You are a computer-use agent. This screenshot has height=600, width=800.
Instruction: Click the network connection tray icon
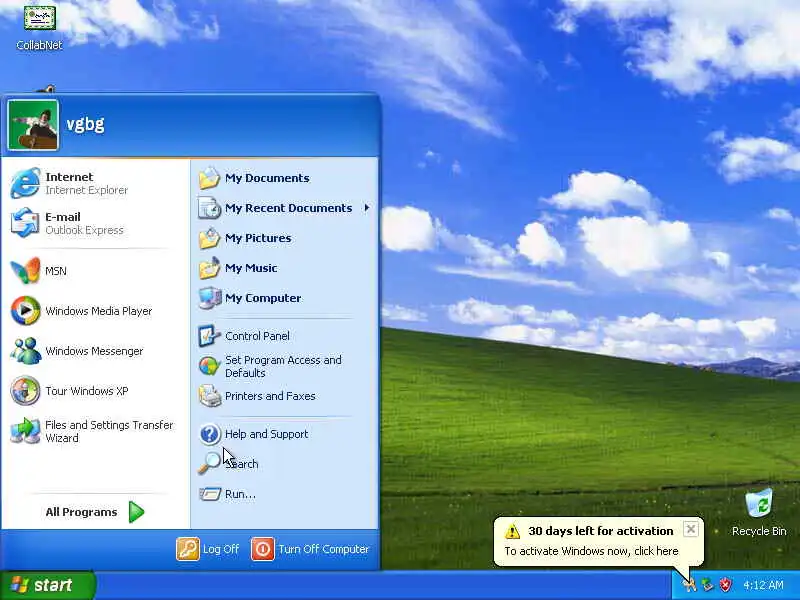707,585
